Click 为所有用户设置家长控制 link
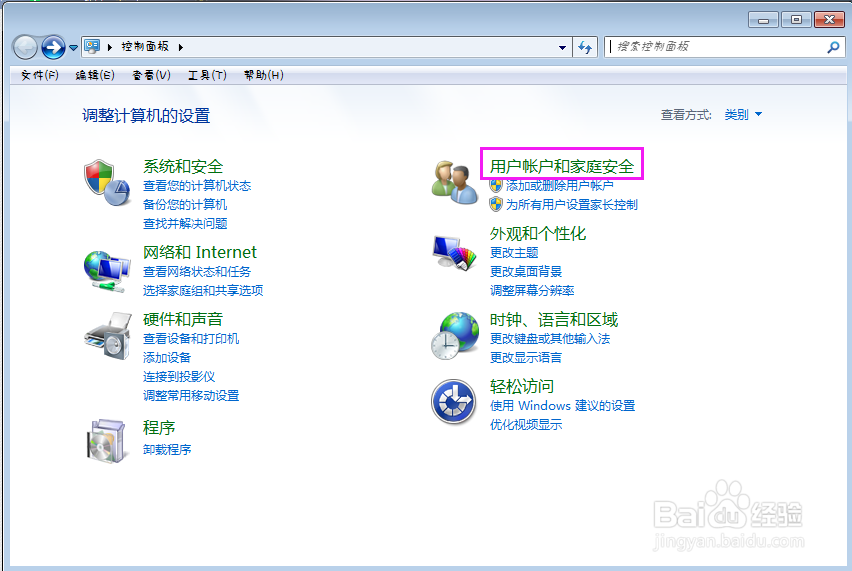Viewport: 852px width, 571px height. pos(572,205)
